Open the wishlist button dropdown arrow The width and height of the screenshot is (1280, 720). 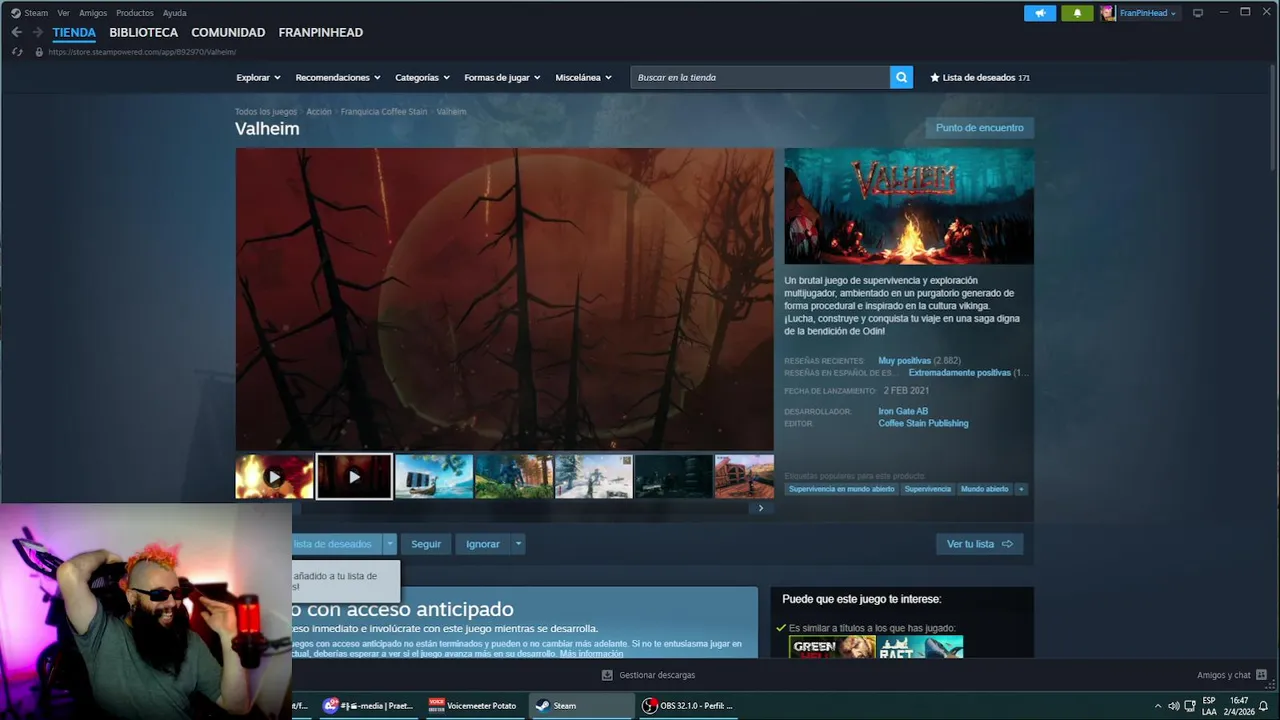coord(390,544)
